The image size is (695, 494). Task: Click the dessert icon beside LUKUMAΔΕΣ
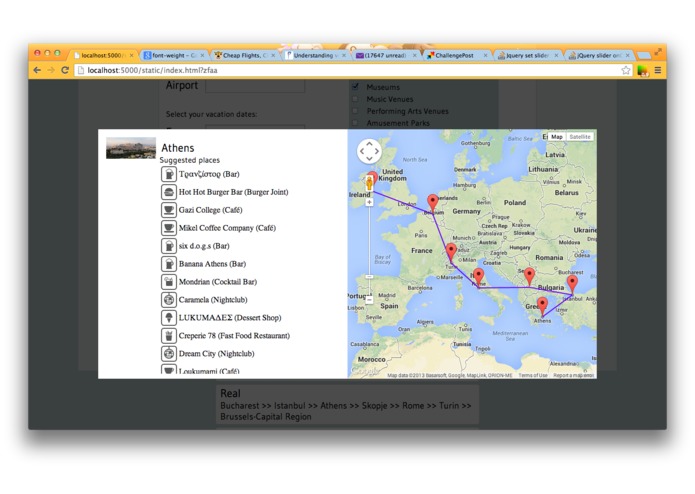[168, 318]
